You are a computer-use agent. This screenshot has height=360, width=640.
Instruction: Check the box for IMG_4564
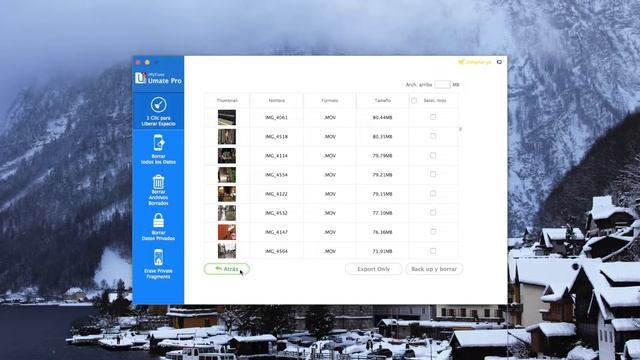tap(433, 251)
